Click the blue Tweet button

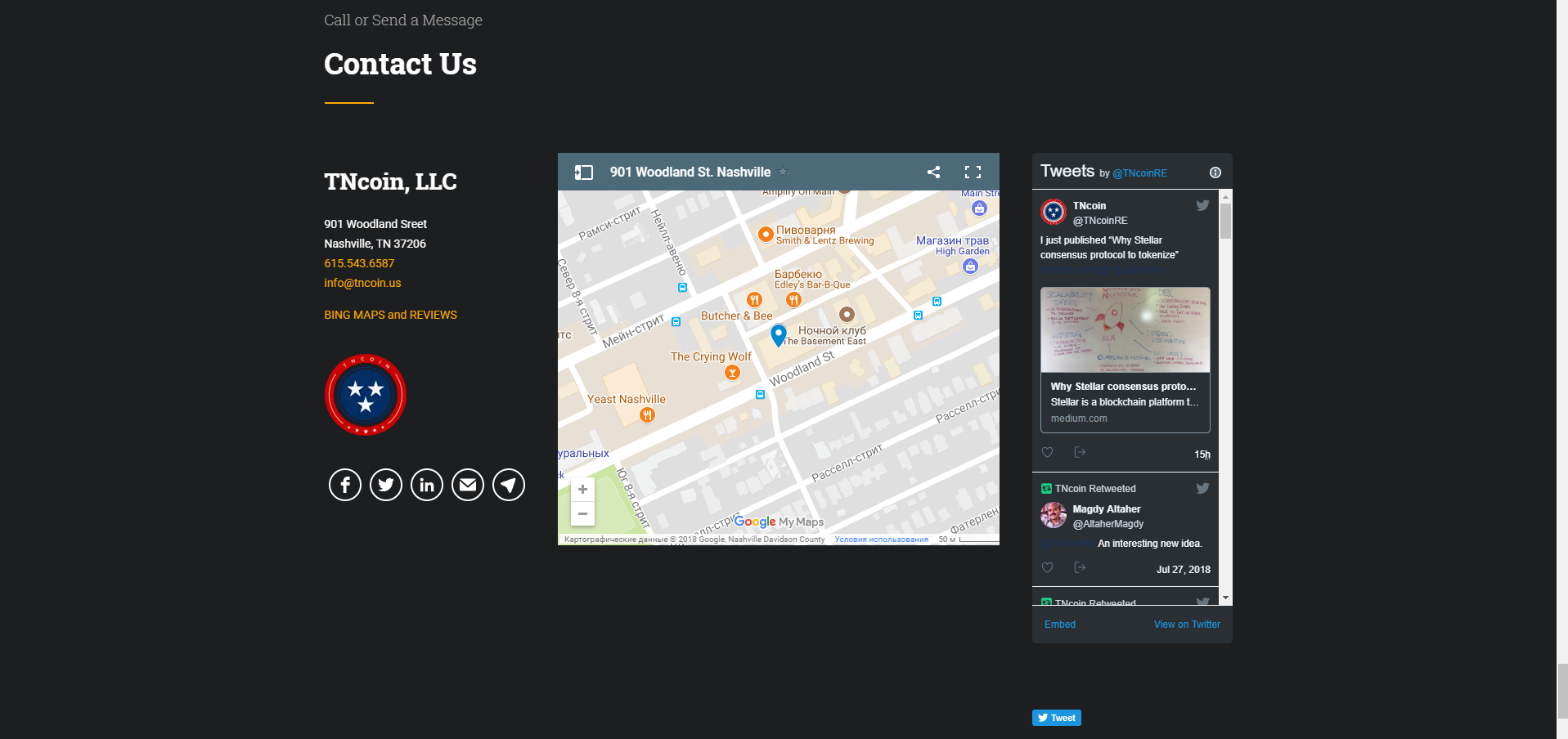pos(1057,718)
